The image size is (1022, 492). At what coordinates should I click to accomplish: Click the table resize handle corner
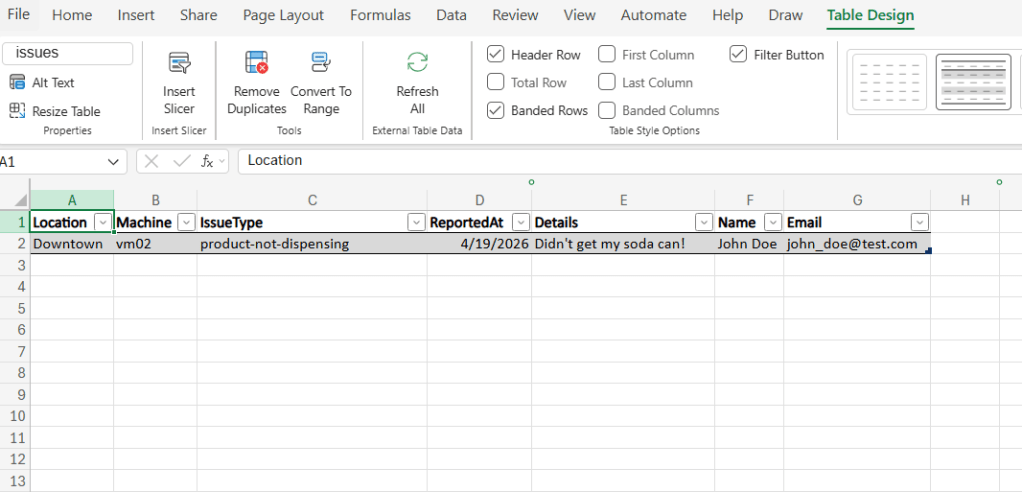tap(927, 250)
